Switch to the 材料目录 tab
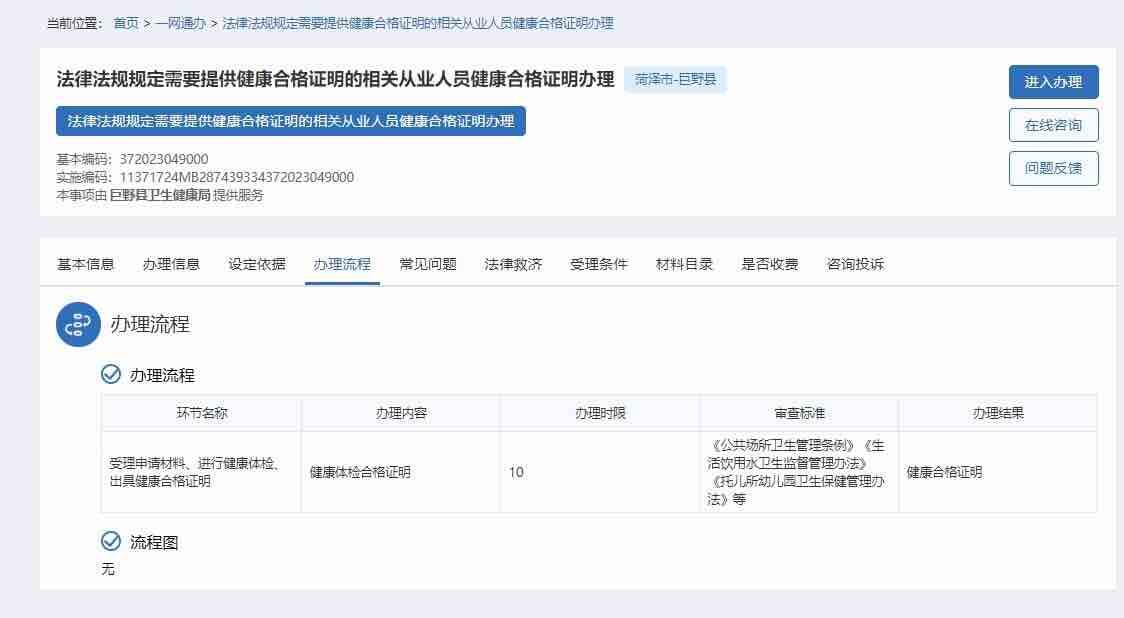The height and width of the screenshot is (618, 1124). [x=685, y=264]
